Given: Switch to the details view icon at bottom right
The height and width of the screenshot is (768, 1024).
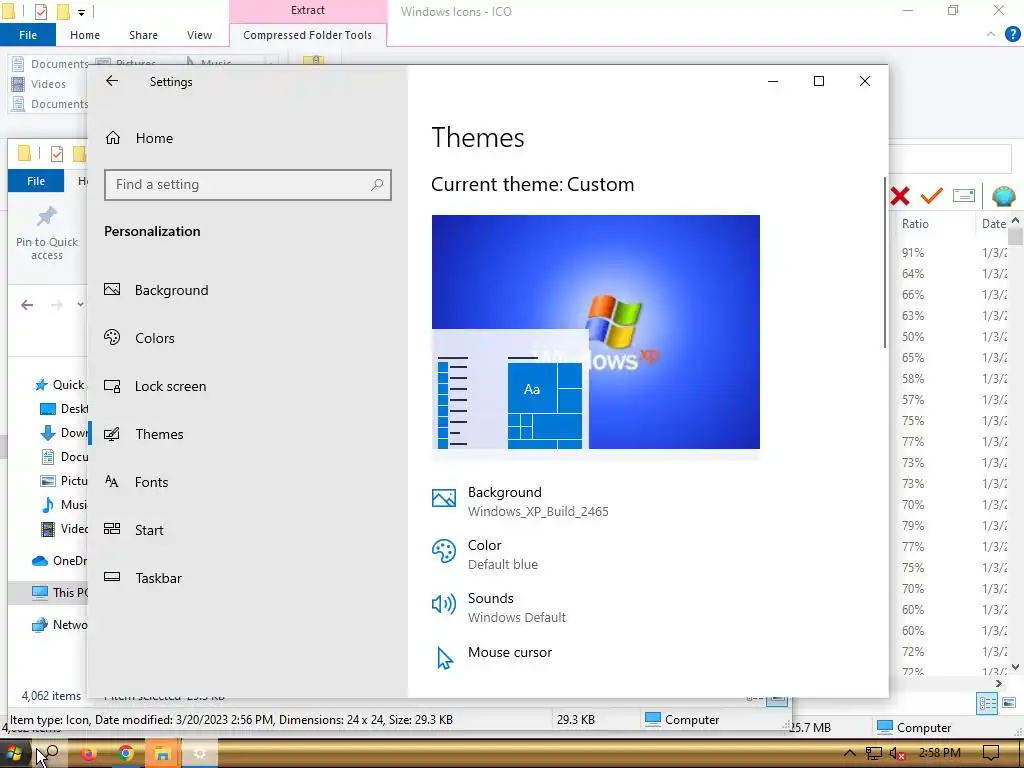Looking at the screenshot, I should (x=987, y=703).
